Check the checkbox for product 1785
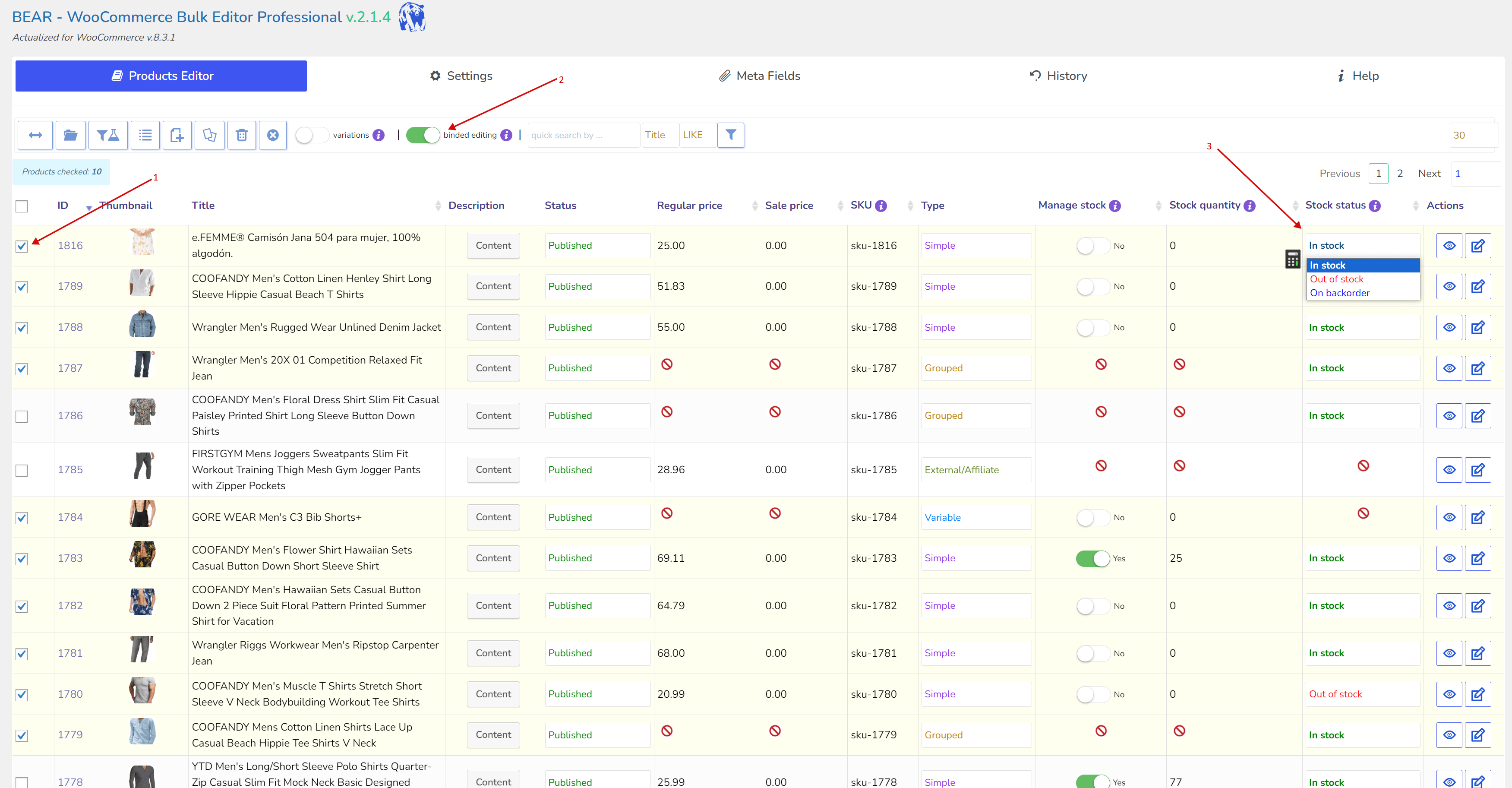Screen dimensions: 1512x788 22,470
